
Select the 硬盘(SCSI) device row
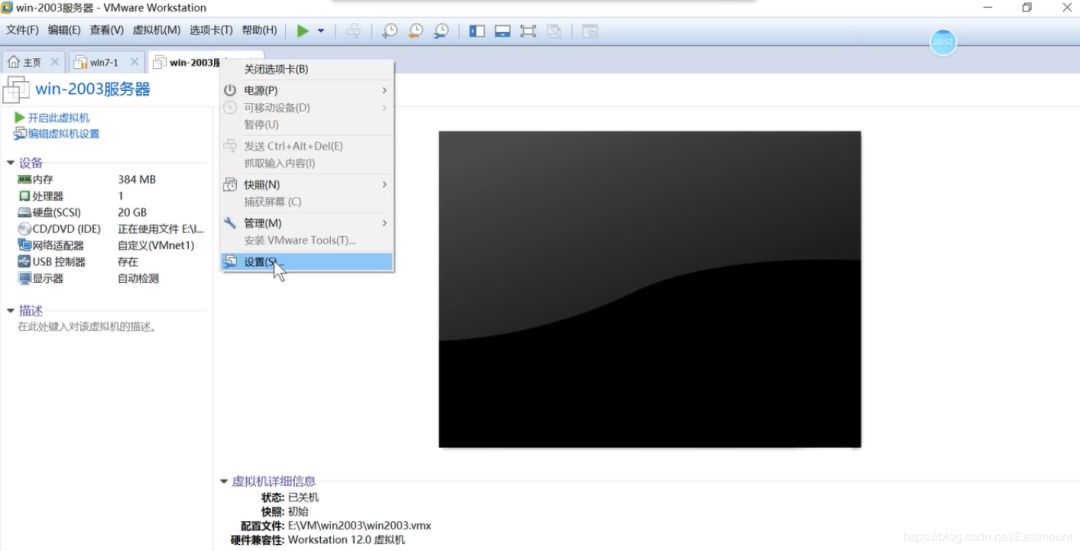click(x=110, y=212)
